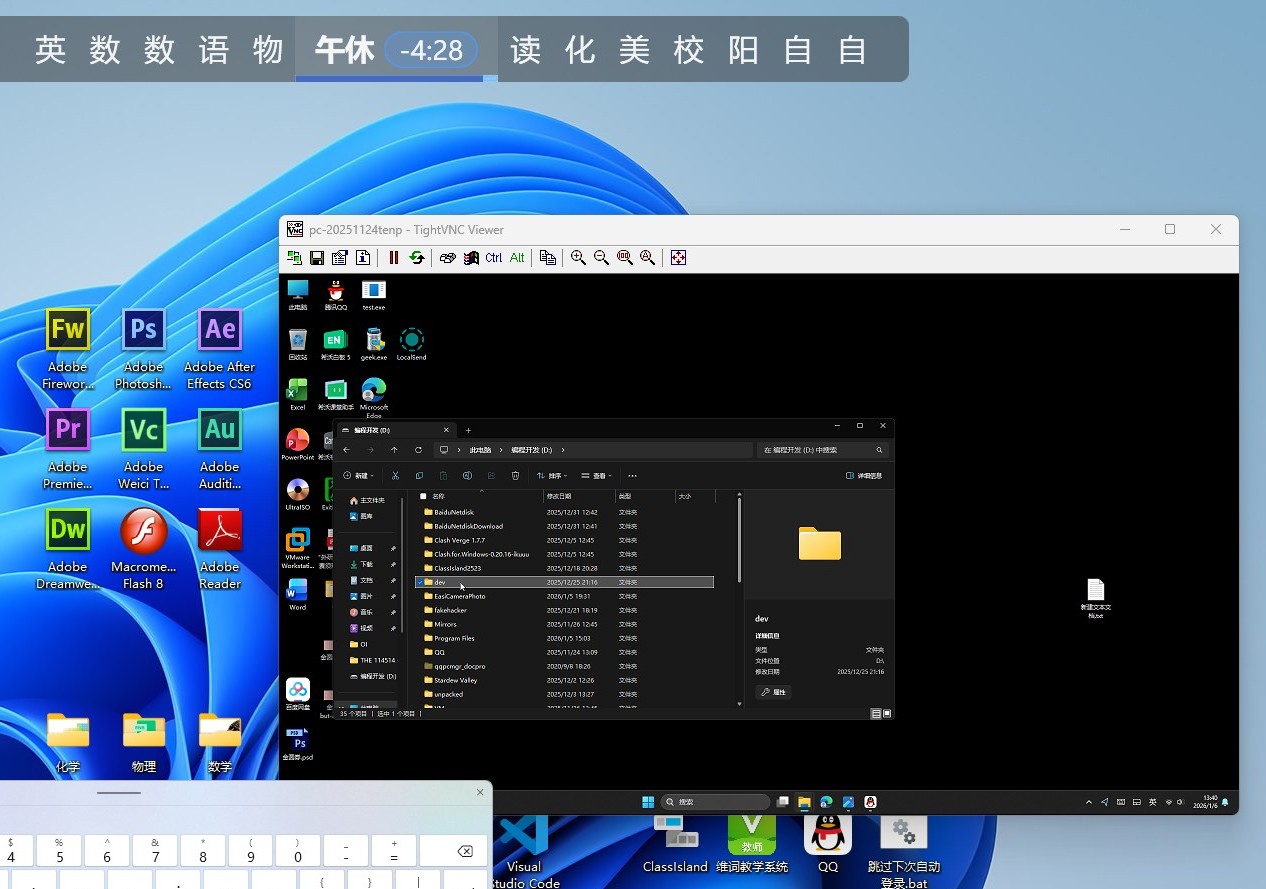Tick the select-all checkbox beside 名称 header
Viewport: 1266px width, 889px height.
[423, 496]
